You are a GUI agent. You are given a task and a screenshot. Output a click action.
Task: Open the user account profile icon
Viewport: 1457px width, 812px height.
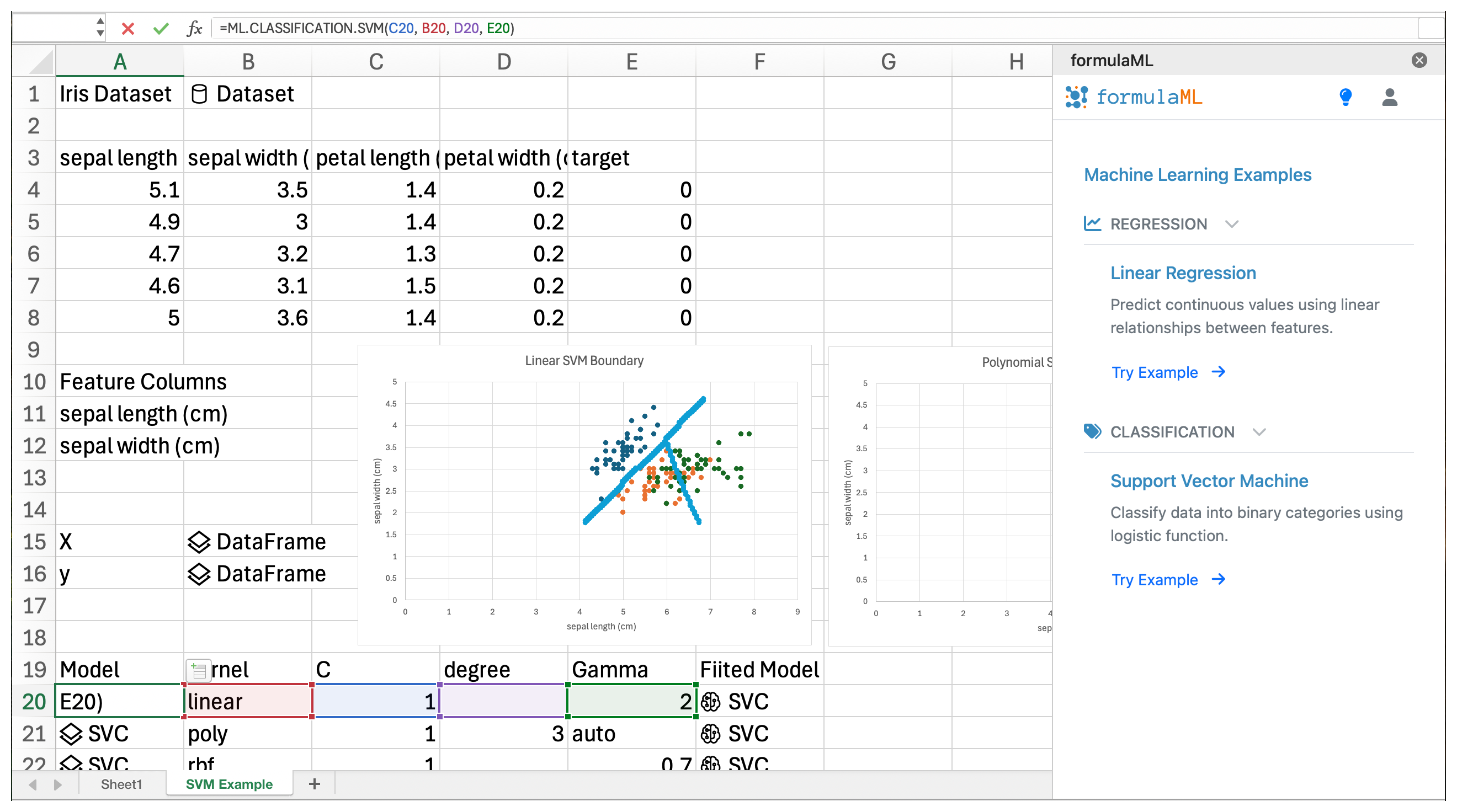pyautogui.click(x=1390, y=97)
